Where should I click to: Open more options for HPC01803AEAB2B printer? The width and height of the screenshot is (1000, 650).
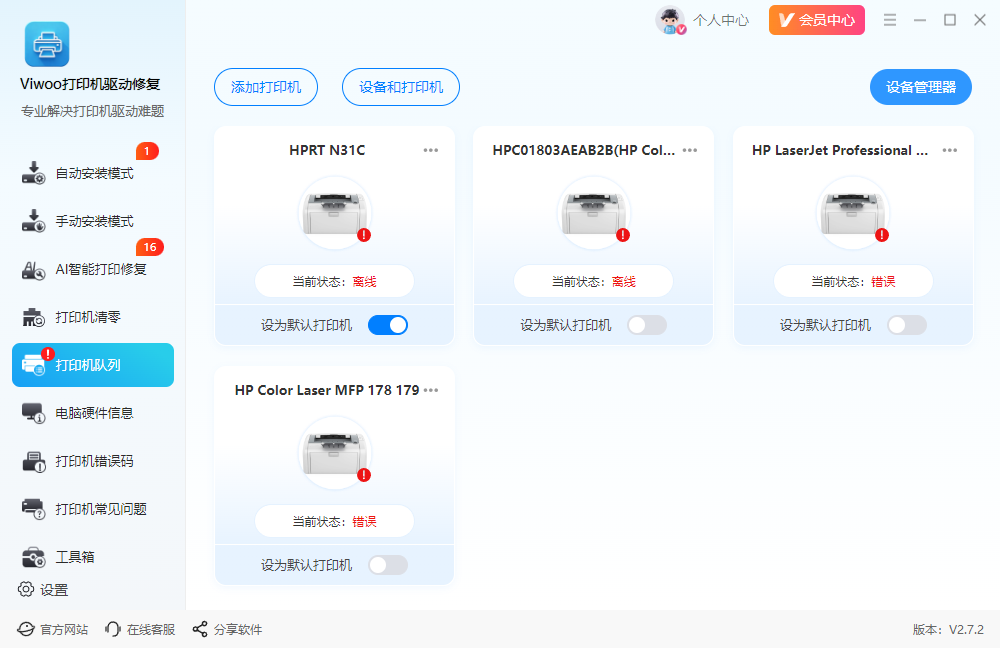pos(689,151)
